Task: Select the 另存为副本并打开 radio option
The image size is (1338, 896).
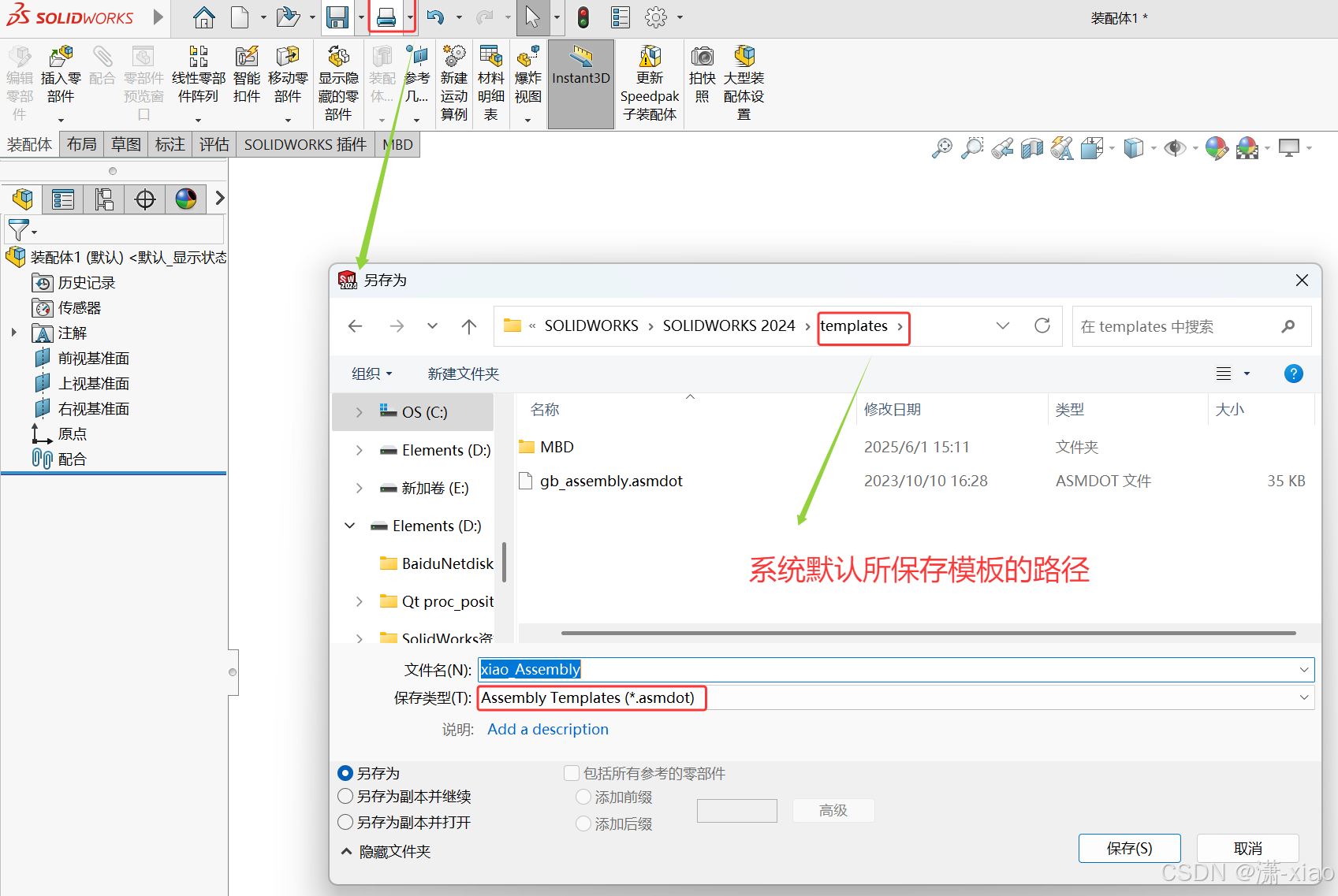Action: (x=345, y=822)
